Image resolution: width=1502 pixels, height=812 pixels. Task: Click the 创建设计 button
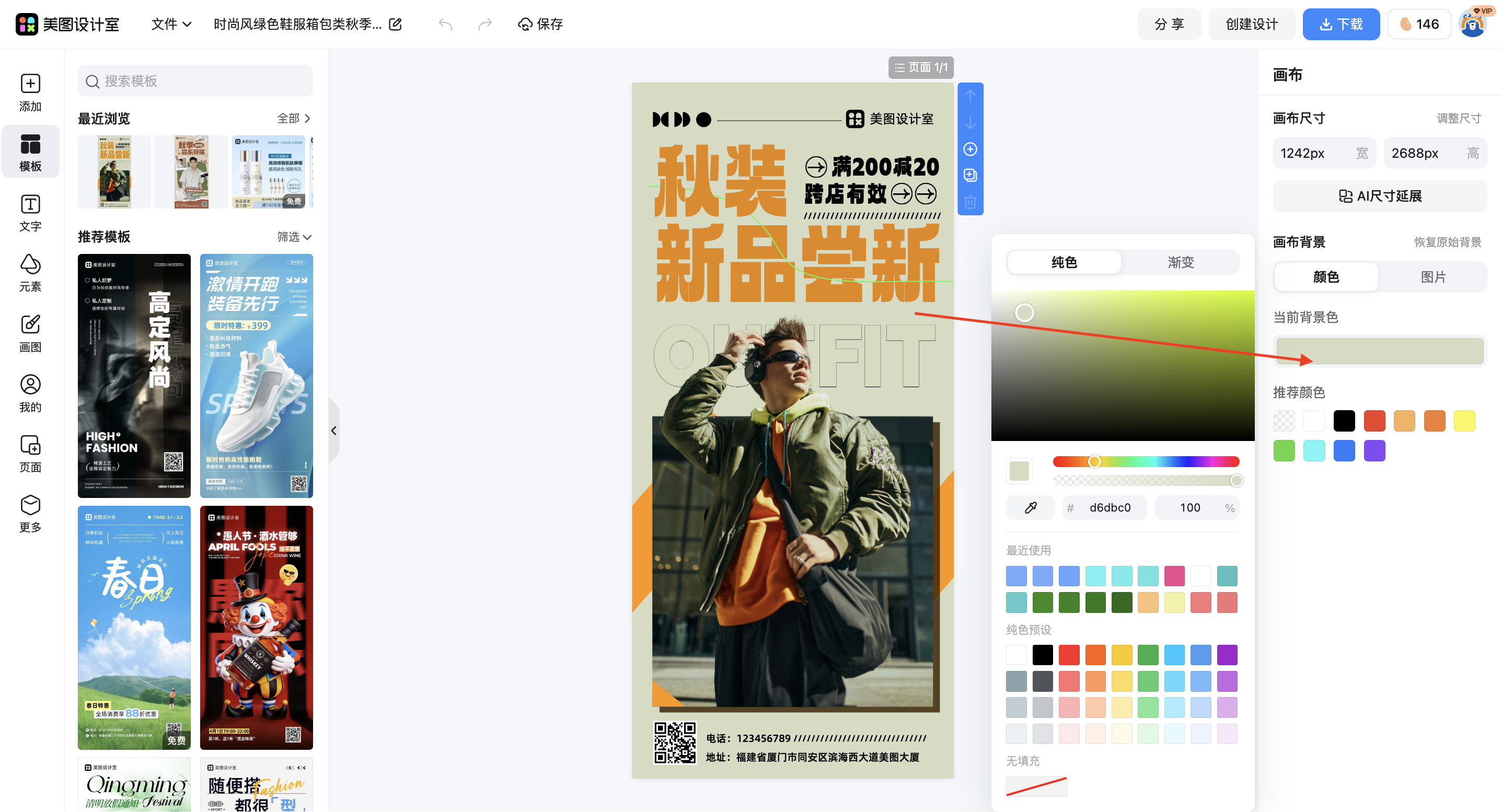(x=1251, y=24)
